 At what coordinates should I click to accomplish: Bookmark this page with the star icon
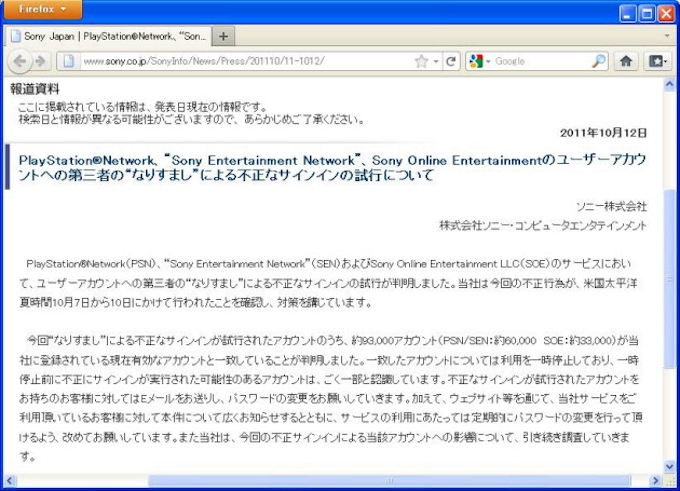coord(422,61)
